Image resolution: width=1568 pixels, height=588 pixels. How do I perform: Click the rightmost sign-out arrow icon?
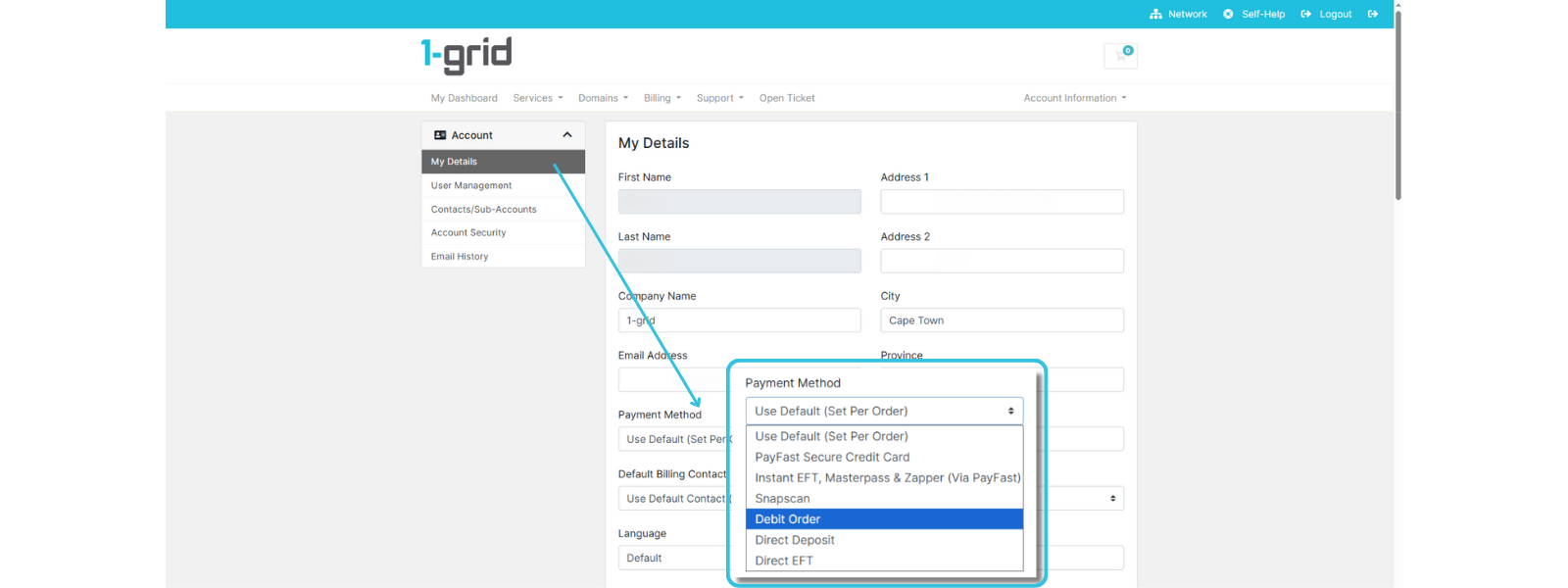tap(1373, 15)
